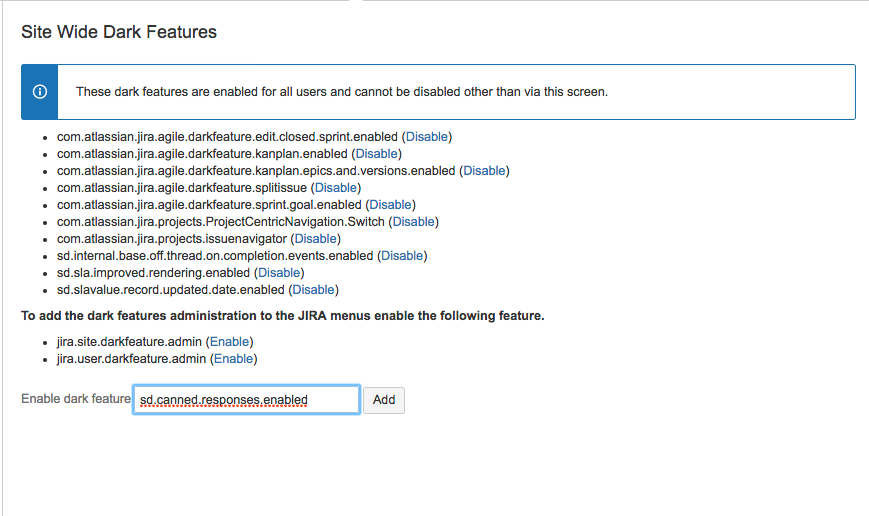Image resolution: width=869 pixels, height=516 pixels.
Task: Disable the darkfeature.kanplan.enabled feature
Action: (x=376, y=154)
